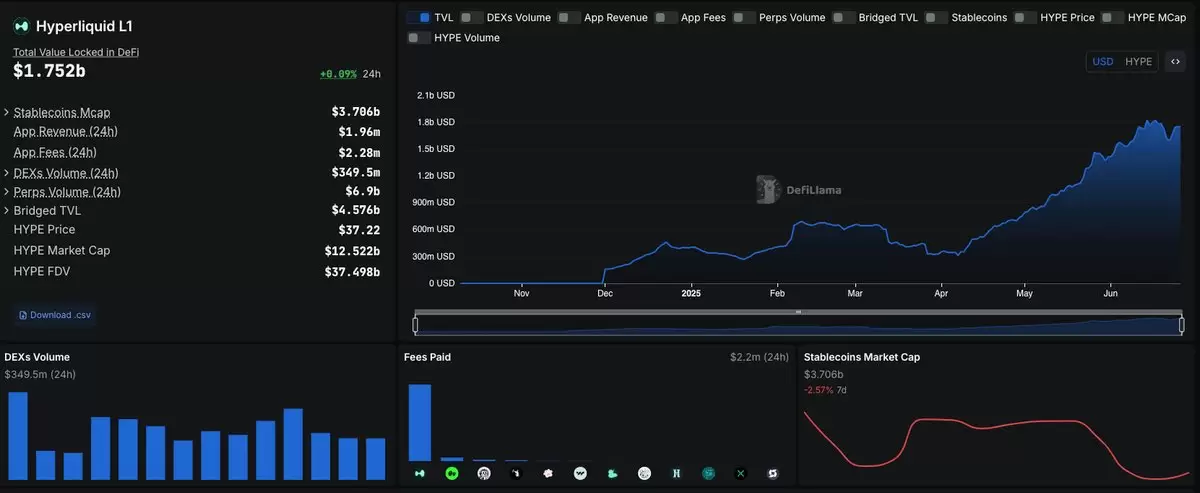
Task: Select the mint green duck-shaped protocol icon
Action: click(612, 473)
